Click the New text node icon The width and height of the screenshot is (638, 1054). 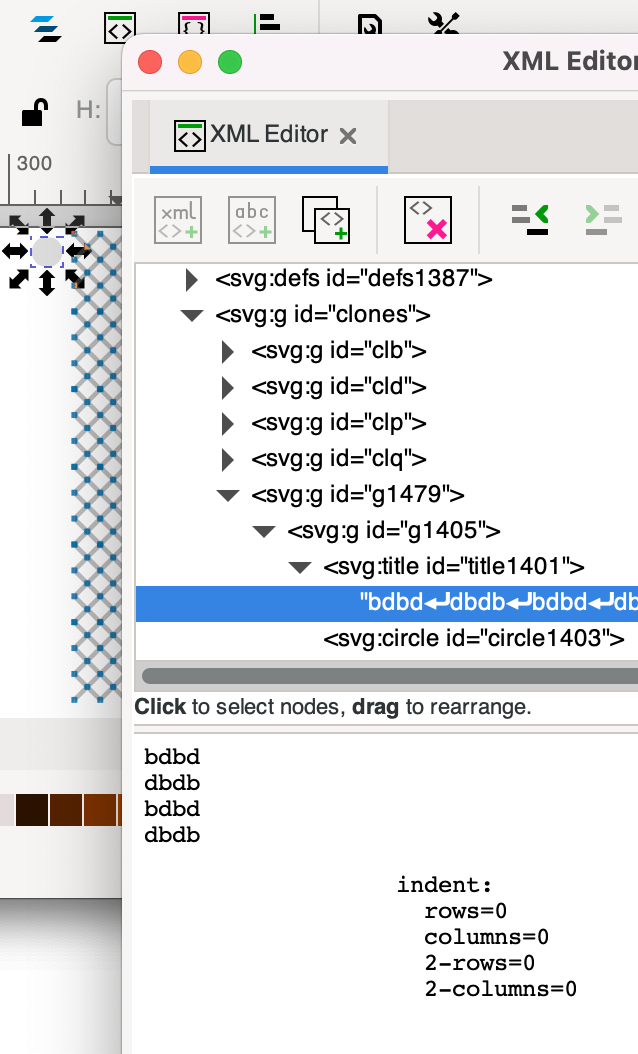251,219
